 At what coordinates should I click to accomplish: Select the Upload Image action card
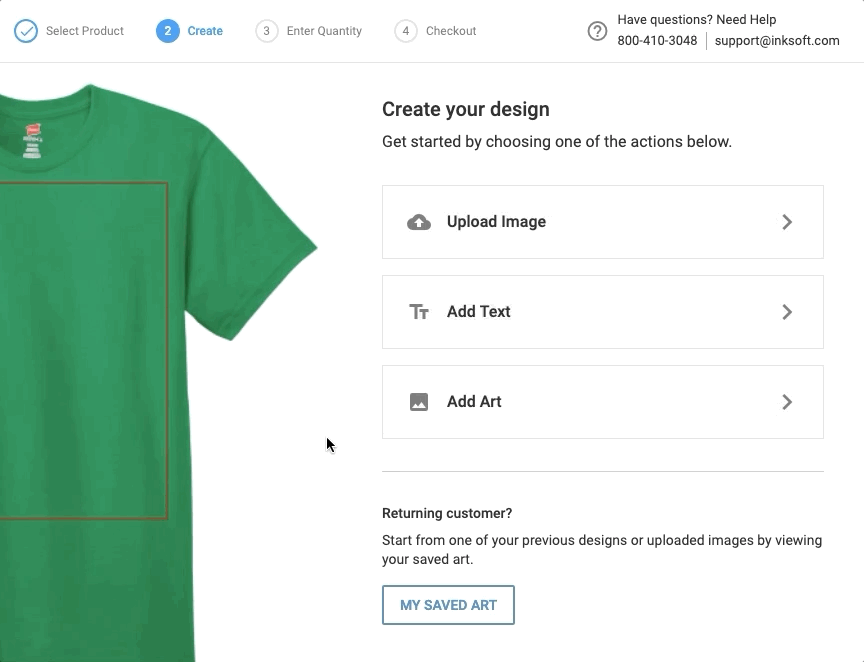602,221
